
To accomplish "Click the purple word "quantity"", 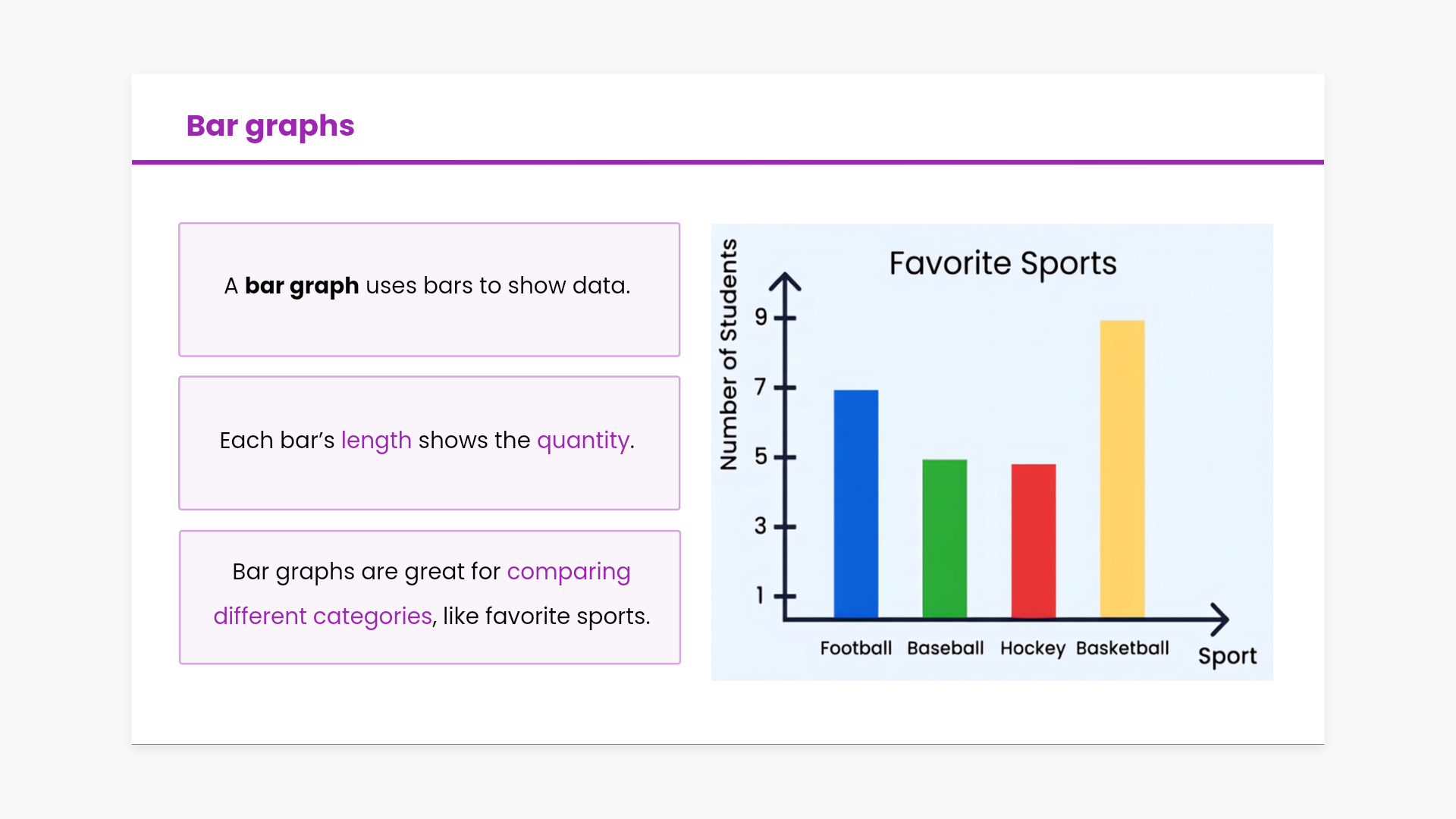I will click(582, 441).
